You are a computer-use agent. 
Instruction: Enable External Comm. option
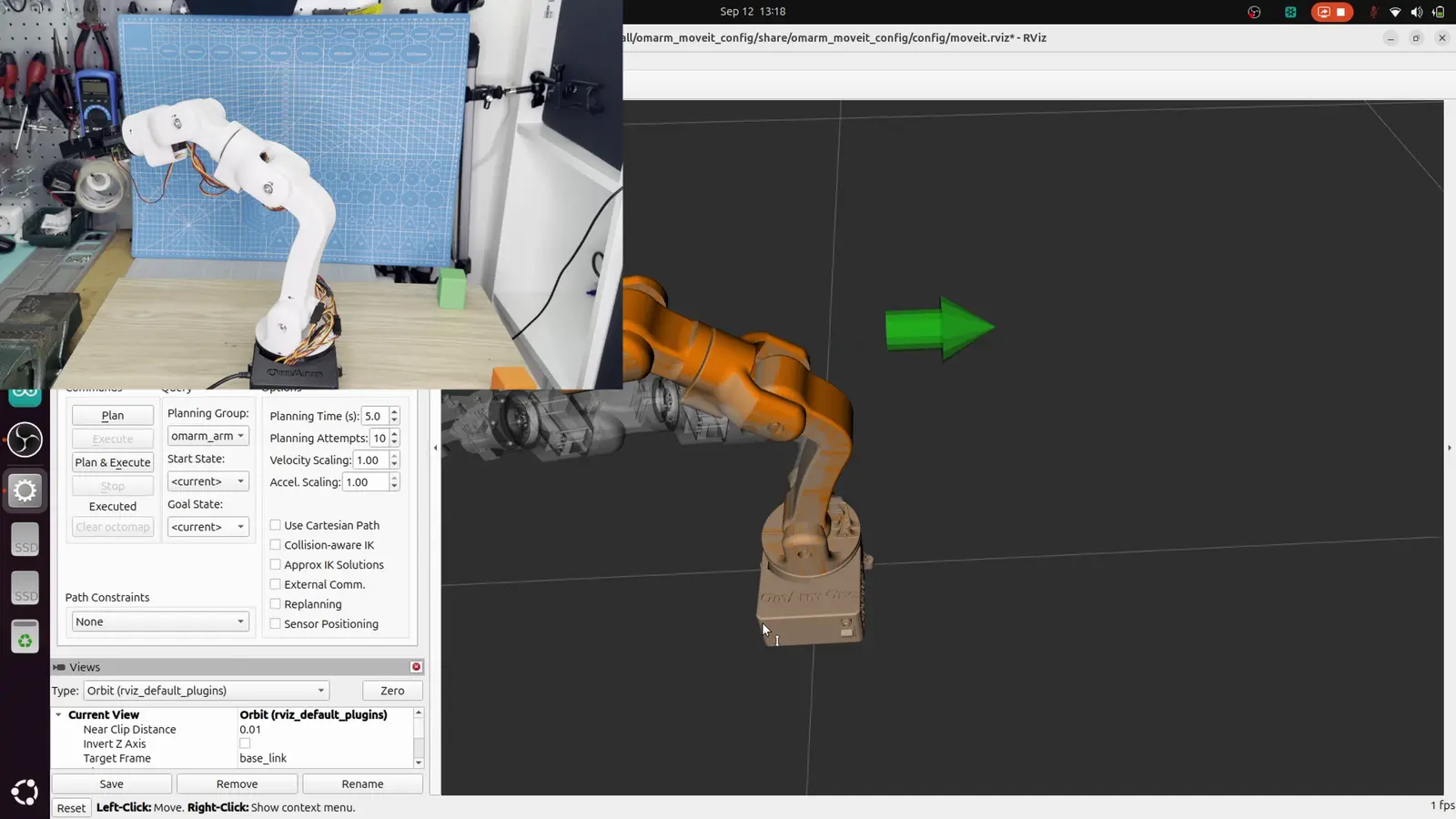click(275, 584)
